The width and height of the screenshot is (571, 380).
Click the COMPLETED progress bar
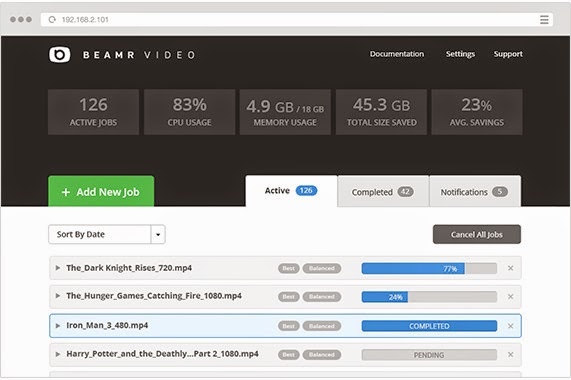[x=429, y=326]
